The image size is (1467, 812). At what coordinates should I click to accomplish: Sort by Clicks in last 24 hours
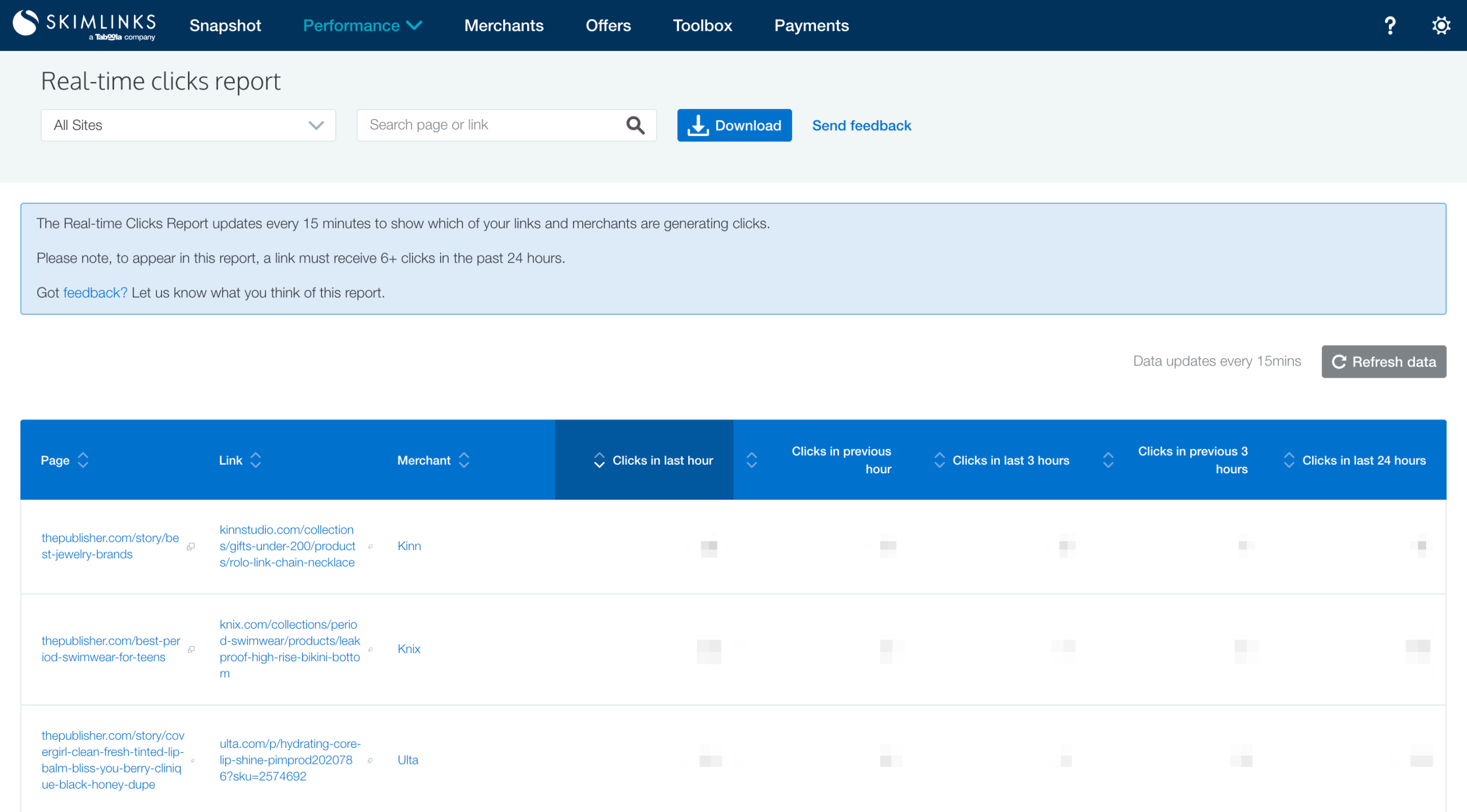point(1289,460)
